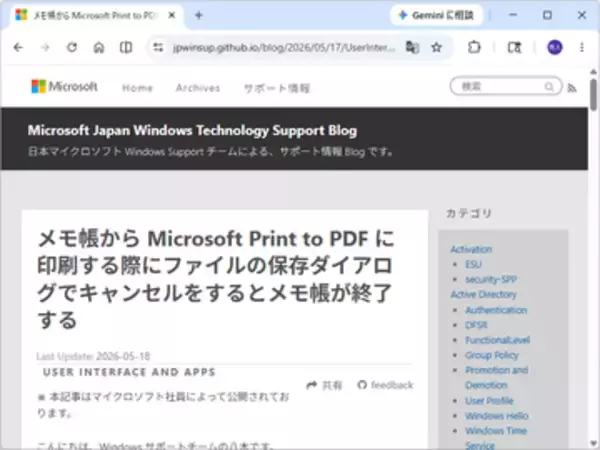
Task: Open the Group Policy category link
Action: coord(492,355)
